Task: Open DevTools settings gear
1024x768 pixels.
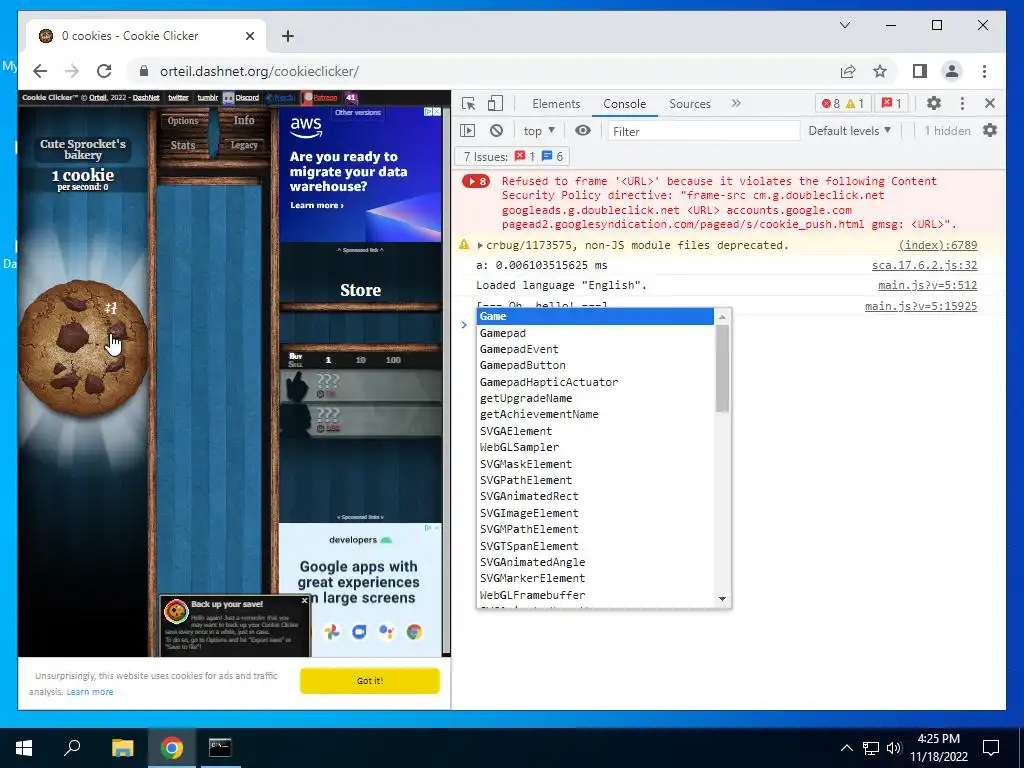Action: (x=934, y=103)
